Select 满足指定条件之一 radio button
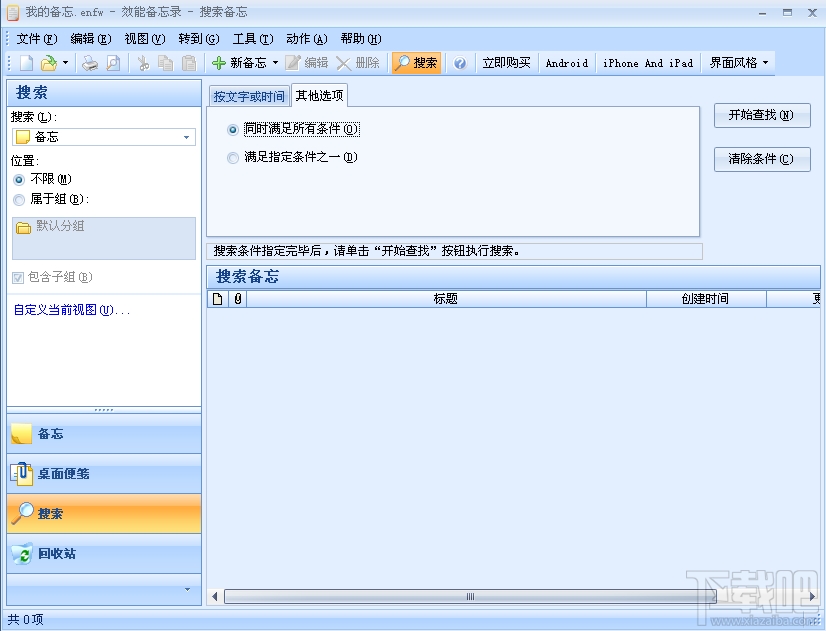The width and height of the screenshot is (826, 631). (x=233, y=157)
